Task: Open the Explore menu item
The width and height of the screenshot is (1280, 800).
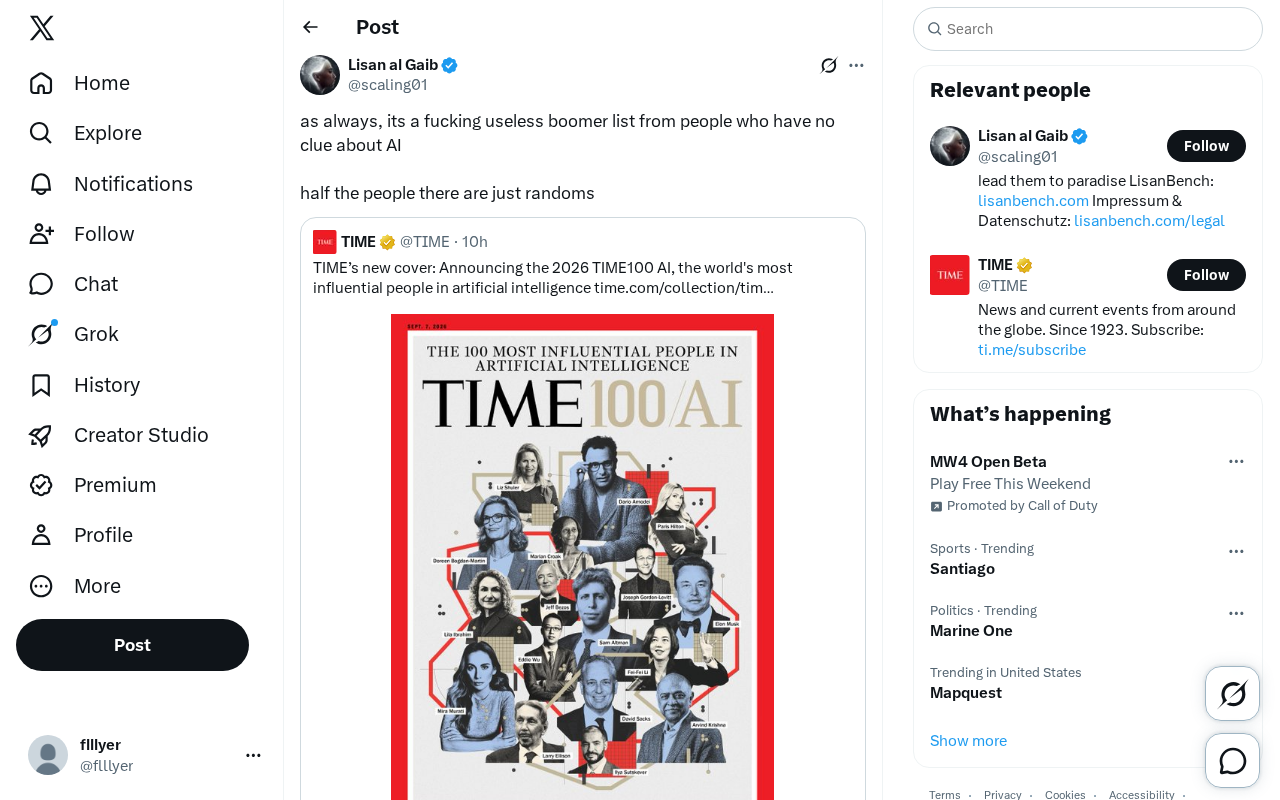Action: 86,133
